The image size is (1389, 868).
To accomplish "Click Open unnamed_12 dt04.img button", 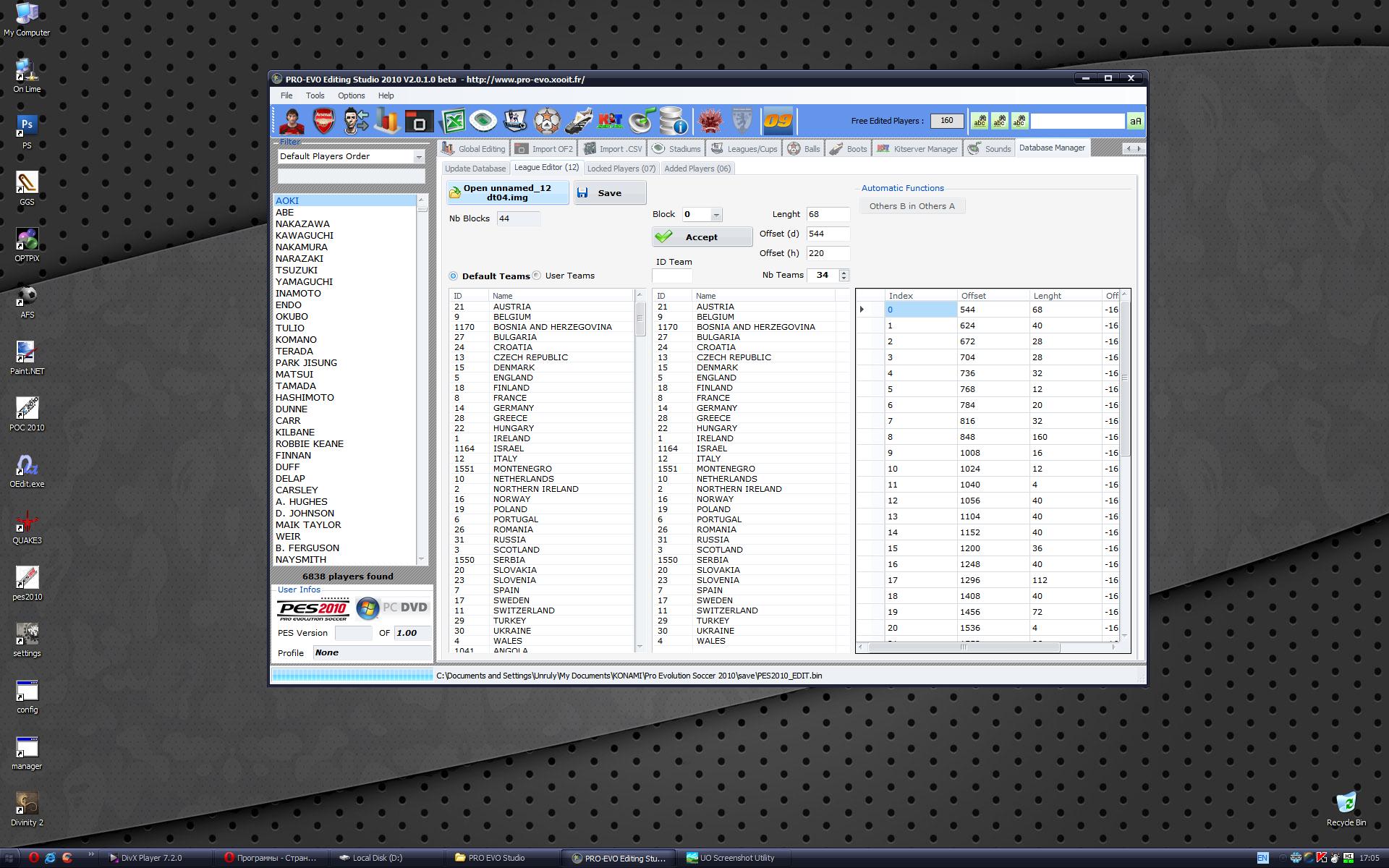I will pos(508,192).
